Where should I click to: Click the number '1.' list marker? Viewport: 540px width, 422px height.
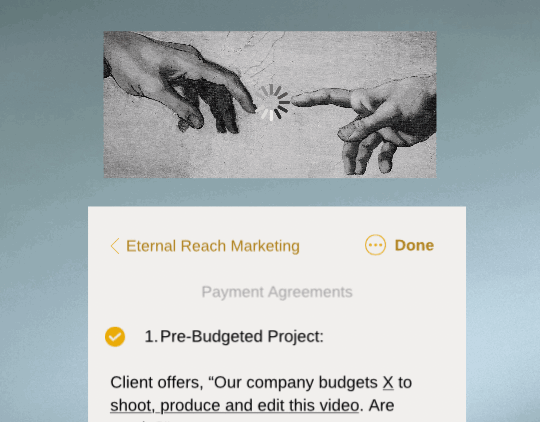[x=151, y=337]
